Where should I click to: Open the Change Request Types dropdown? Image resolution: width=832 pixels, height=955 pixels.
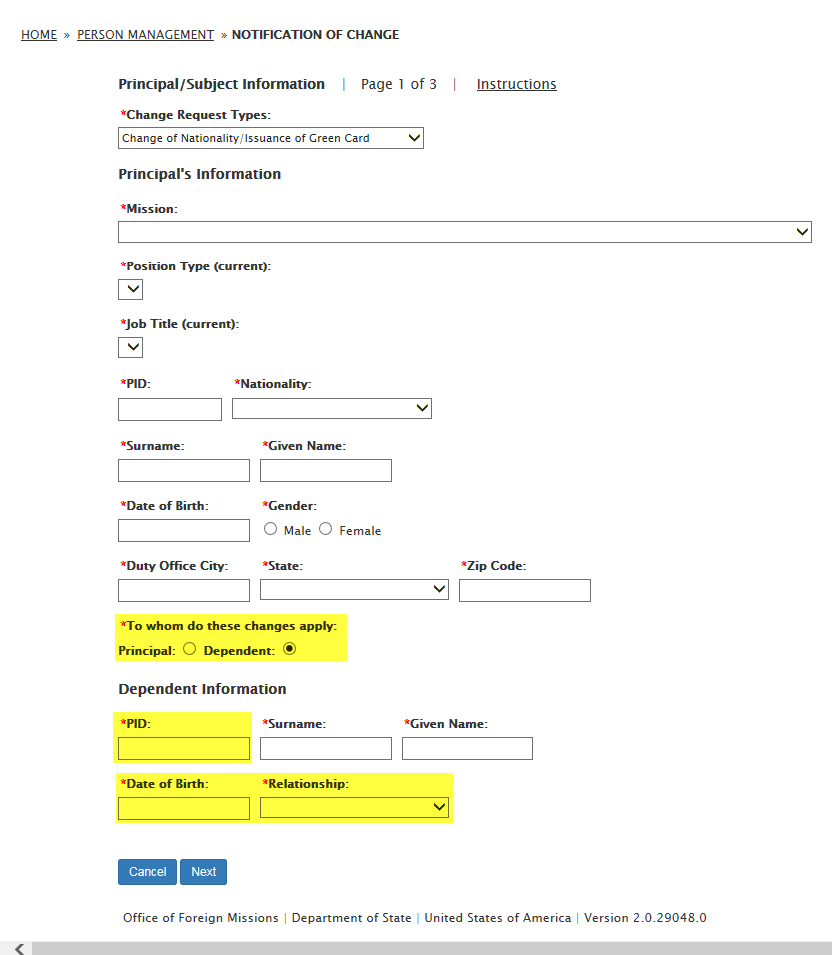(270, 138)
